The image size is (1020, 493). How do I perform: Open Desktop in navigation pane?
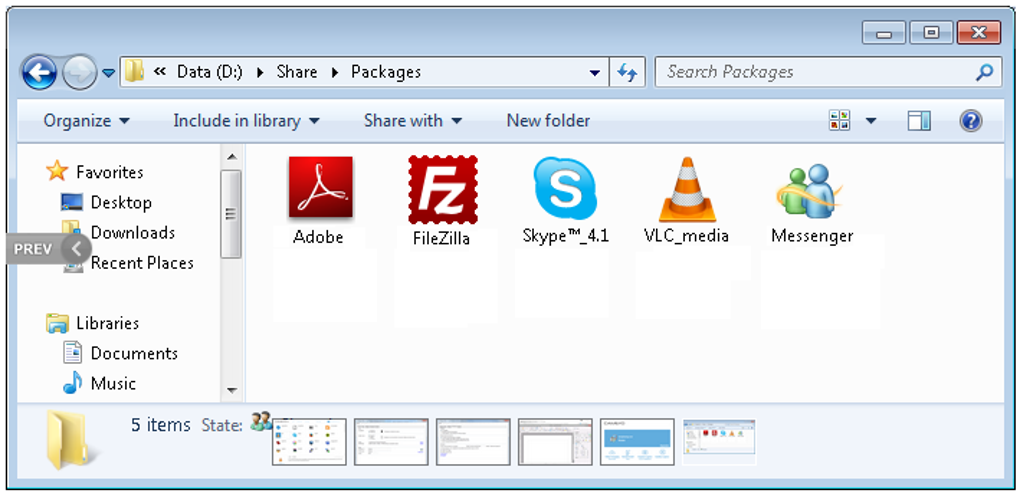(121, 202)
